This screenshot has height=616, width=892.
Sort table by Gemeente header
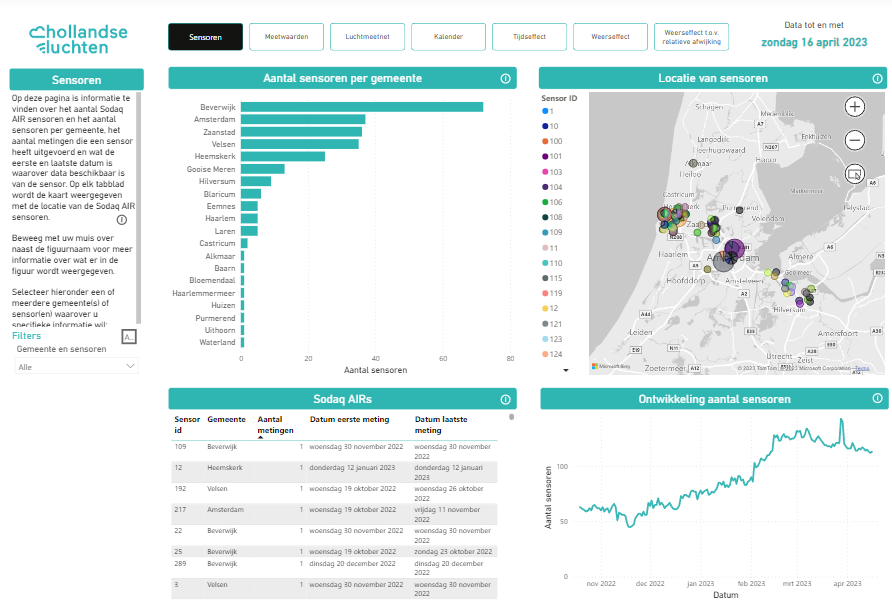click(x=226, y=419)
